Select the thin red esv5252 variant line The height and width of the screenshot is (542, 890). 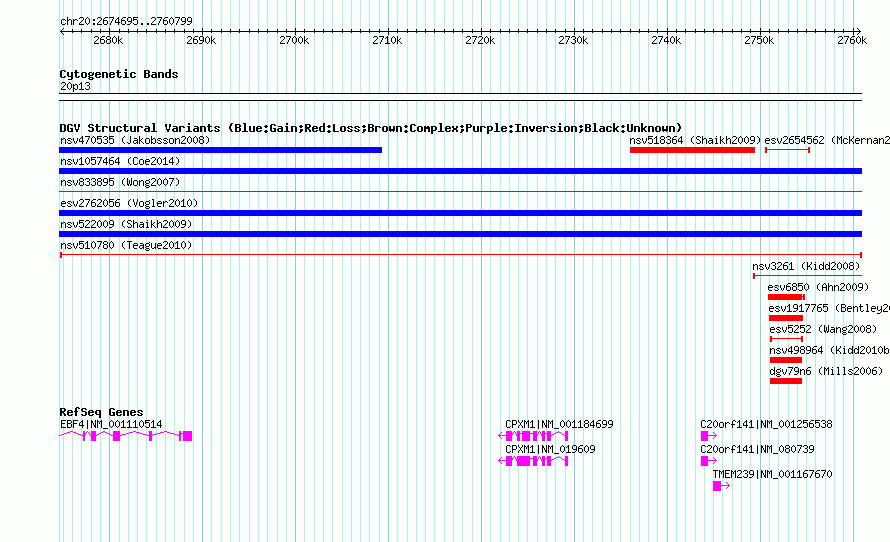(786, 339)
